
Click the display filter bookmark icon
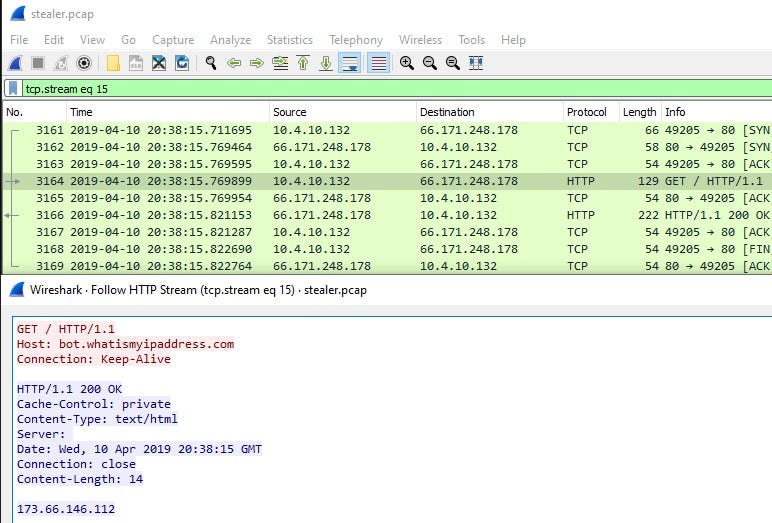13,89
